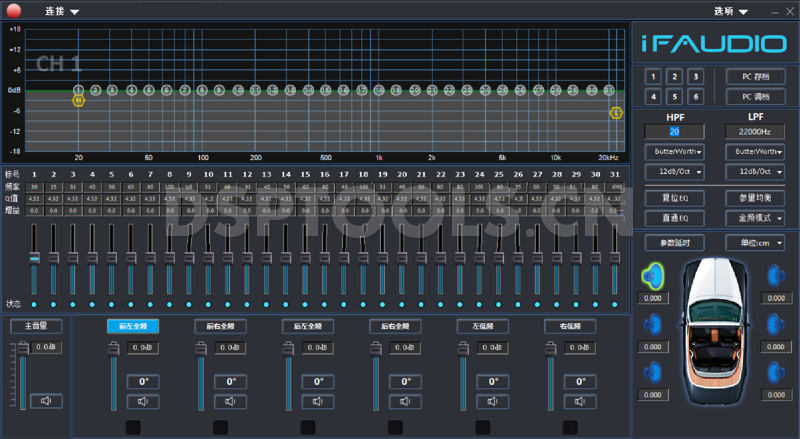Click the yellow H high-pass node on graph
This screenshot has width=800, height=439.
(78, 99)
